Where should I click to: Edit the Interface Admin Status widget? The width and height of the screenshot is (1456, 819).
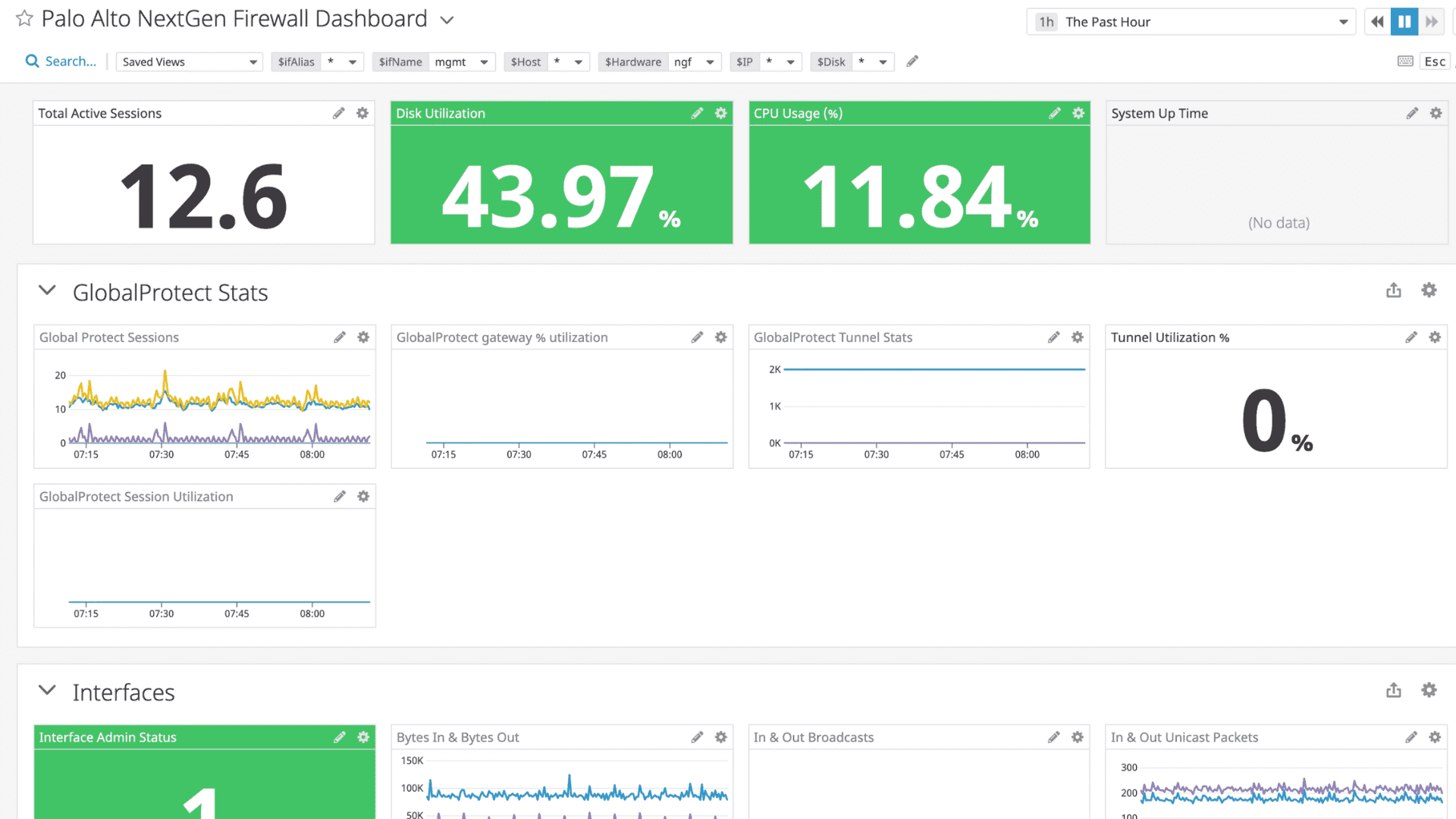coord(340,737)
